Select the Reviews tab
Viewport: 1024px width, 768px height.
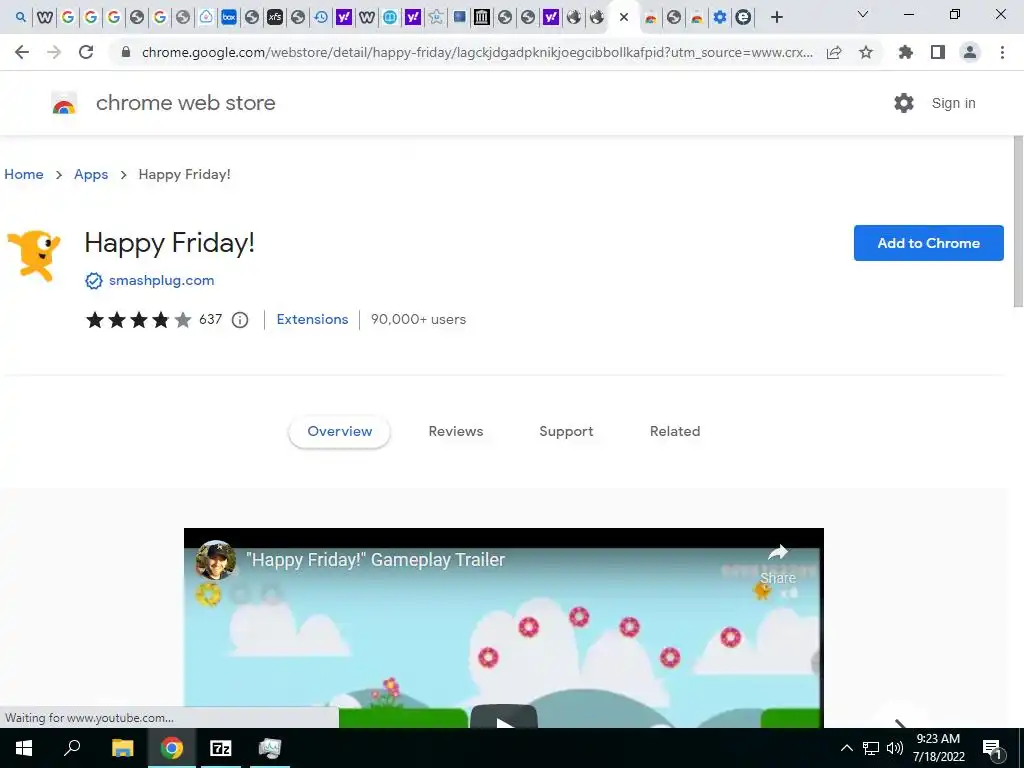(x=456, y=431)
